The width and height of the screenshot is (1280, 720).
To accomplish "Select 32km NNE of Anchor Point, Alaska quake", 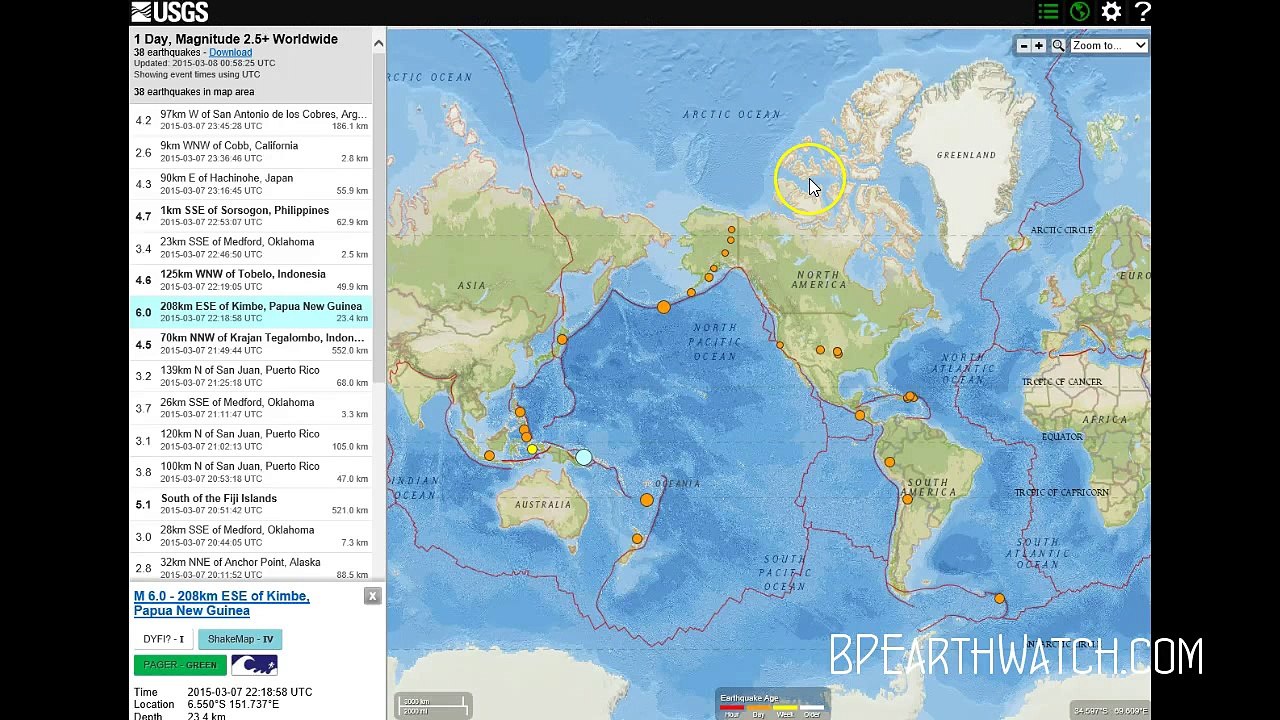I will (251, 568).
